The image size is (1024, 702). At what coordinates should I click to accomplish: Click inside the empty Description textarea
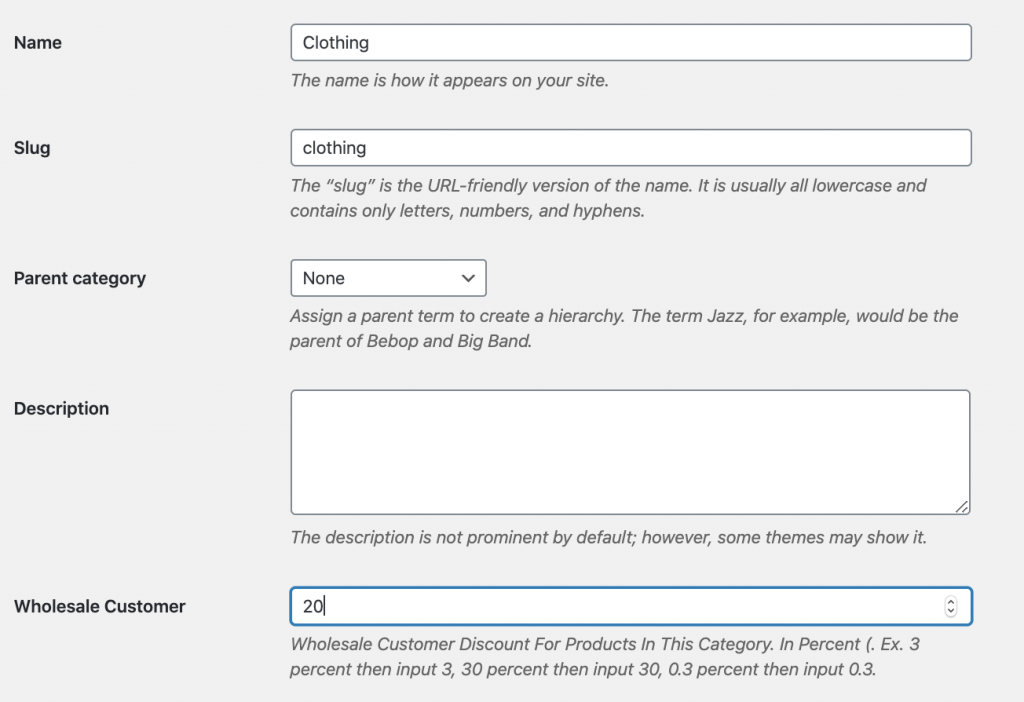click(x=630, y=452)
